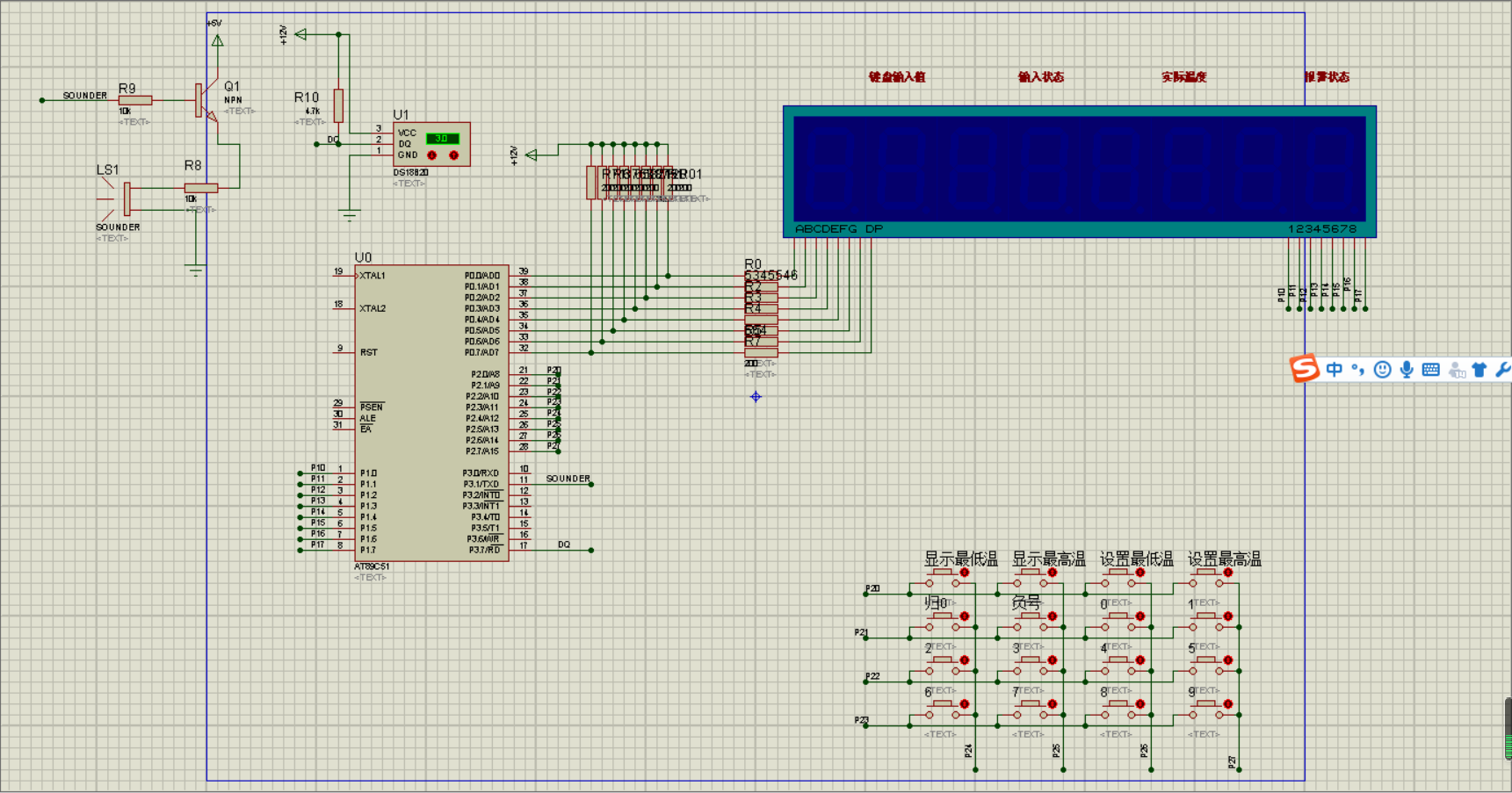
Task: Click the 报警状态 red label
Action: click(1327, 77)
